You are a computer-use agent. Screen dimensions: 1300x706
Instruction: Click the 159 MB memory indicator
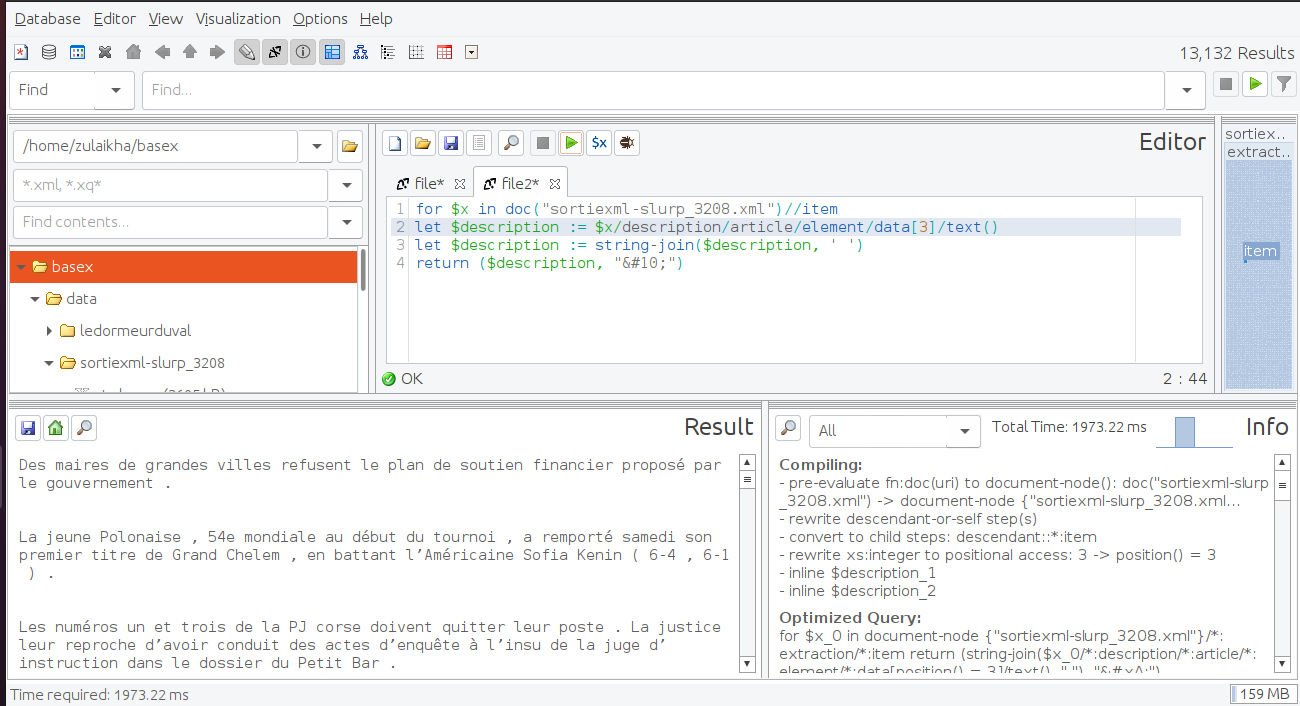(1262, 694)
